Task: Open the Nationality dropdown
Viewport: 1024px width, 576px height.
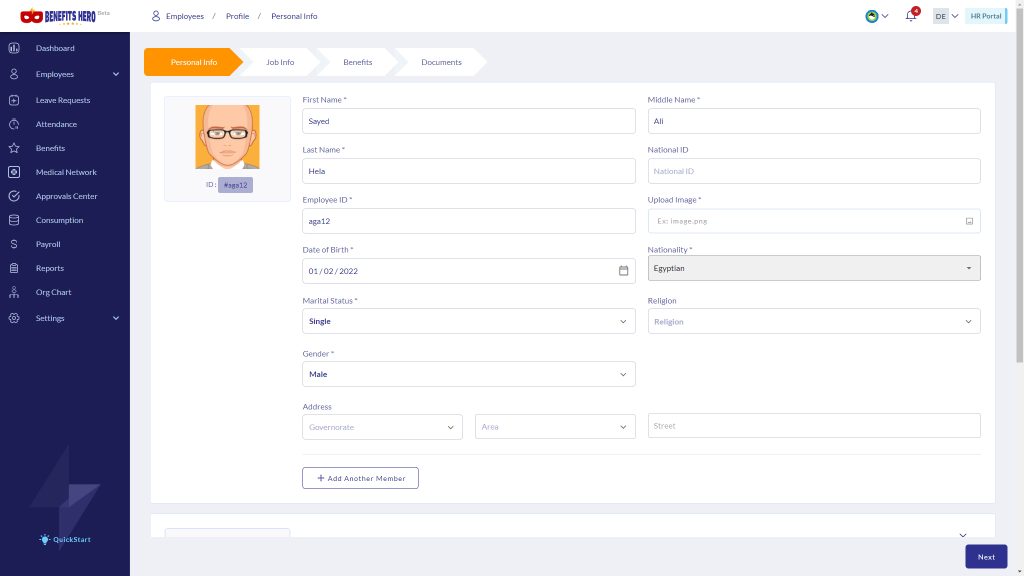Action: click(814, 268)
